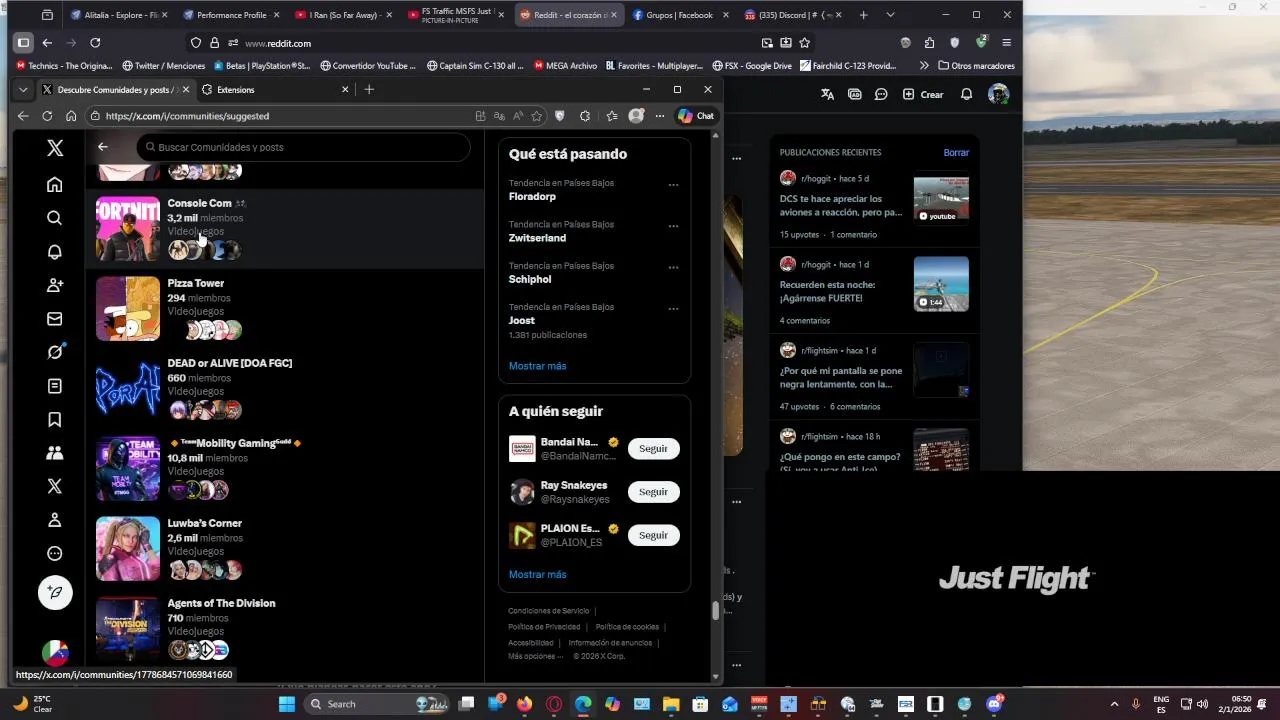This screenshot has width=1280, height=720.
Task: Switch to Alitalia Explore Firefox tab
Action: (119, 15)
